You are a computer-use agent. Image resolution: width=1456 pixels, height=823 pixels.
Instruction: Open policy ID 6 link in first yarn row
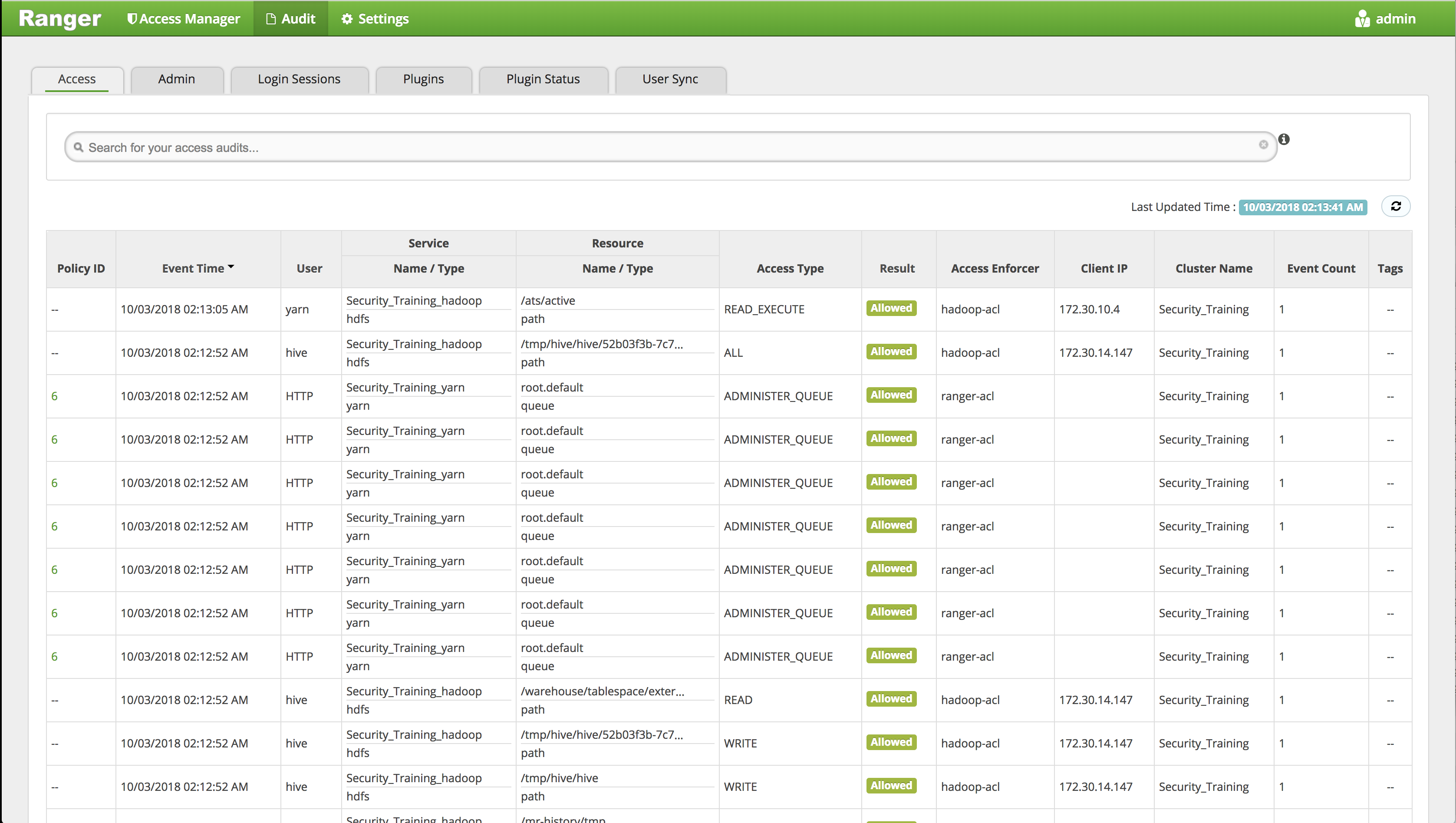pyautogui.click(x=54, y=396)
